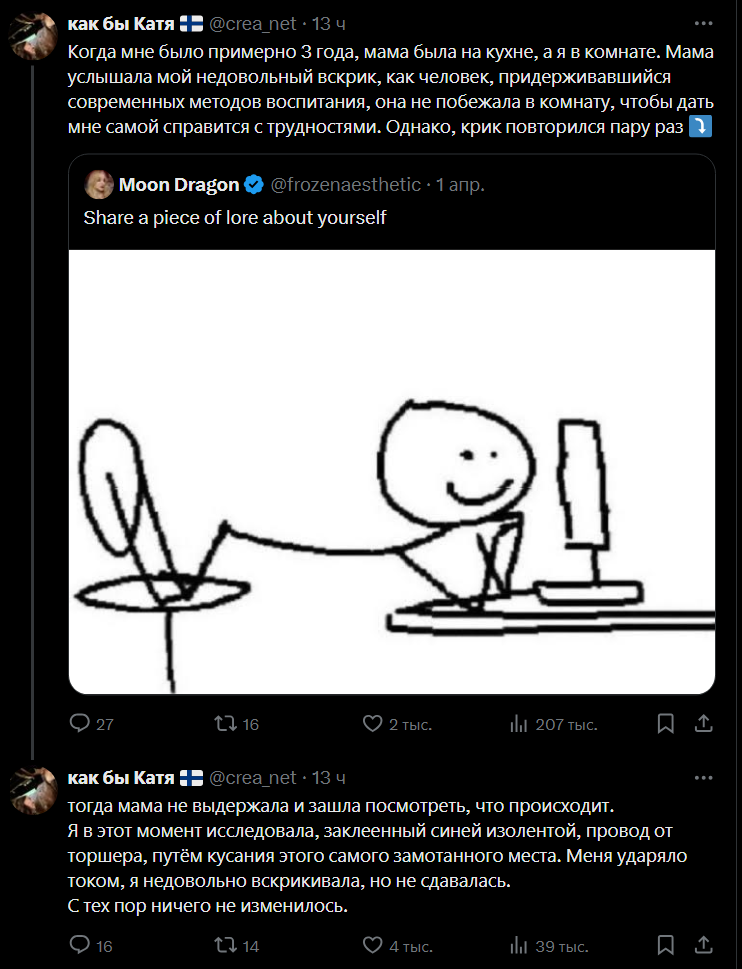742x969 pixels.
Task: Open the quoted Moon Dragon profile name
Action: (x=179, y=184)
